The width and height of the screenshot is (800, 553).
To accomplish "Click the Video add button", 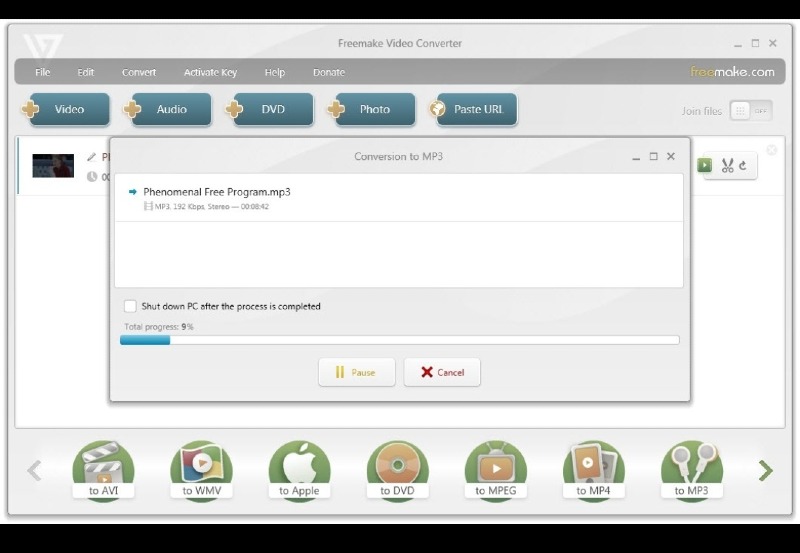I will coord(66,109).
